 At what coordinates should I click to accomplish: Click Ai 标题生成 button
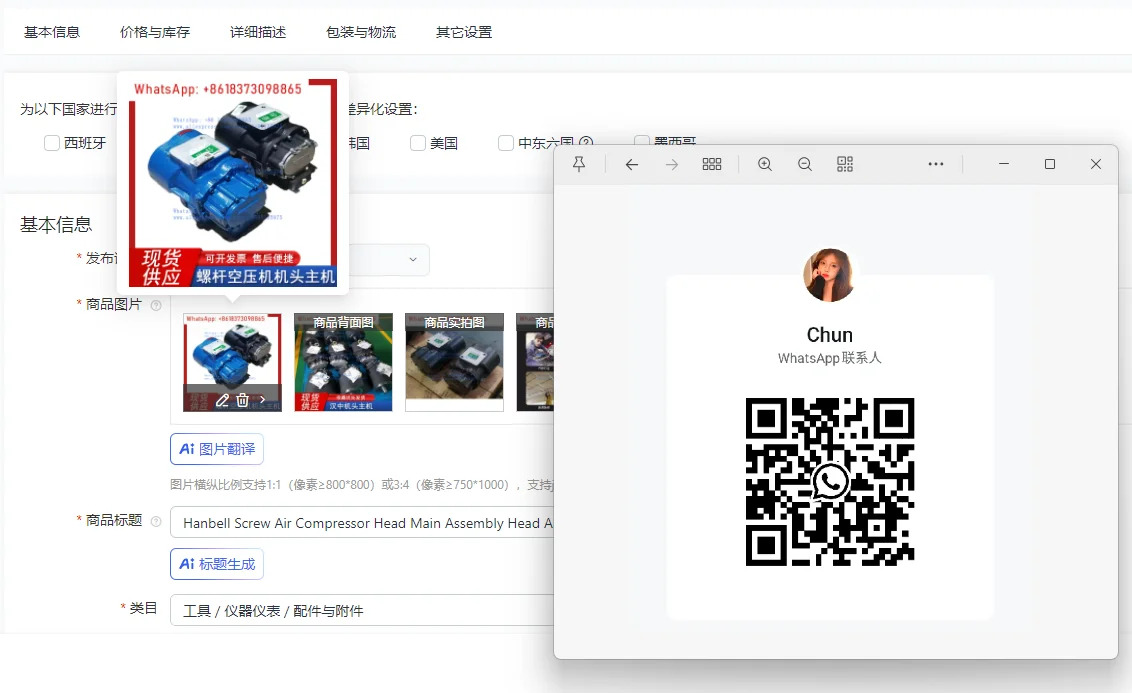point(217,564)
